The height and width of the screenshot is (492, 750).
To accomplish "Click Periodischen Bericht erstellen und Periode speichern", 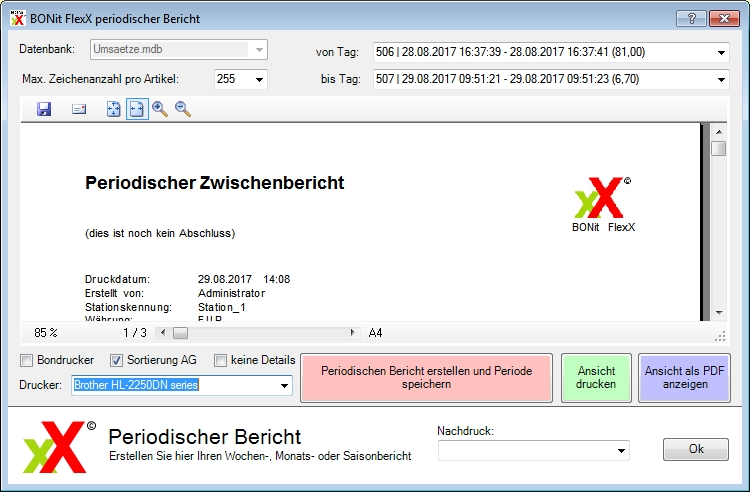I will coord(426,378).
